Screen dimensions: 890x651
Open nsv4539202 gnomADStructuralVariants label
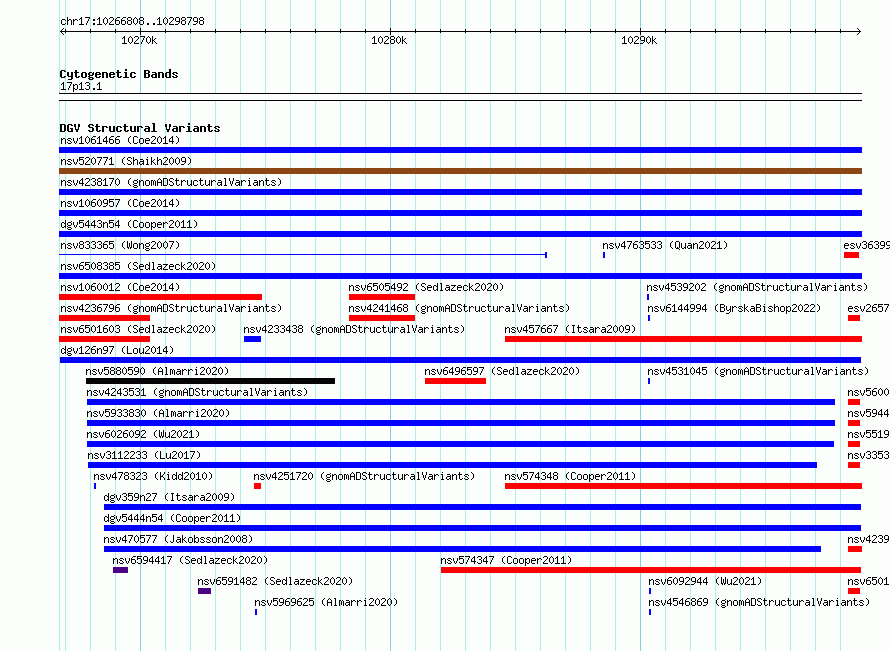(x=757, y=287)
